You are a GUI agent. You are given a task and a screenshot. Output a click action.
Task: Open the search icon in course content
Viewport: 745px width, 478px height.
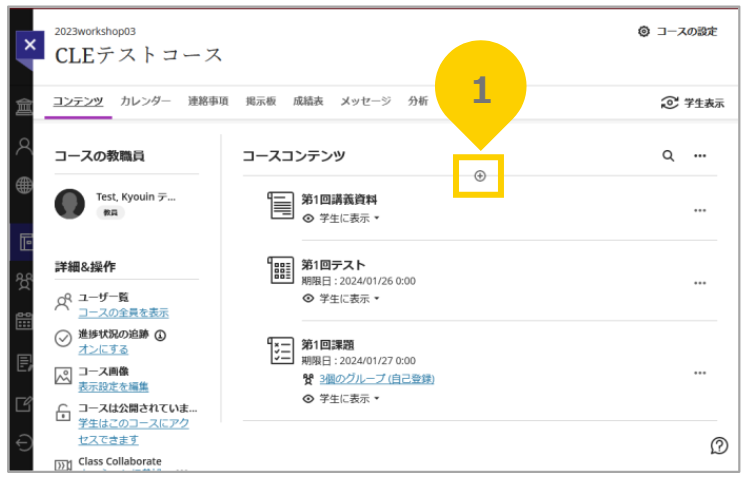668,156
